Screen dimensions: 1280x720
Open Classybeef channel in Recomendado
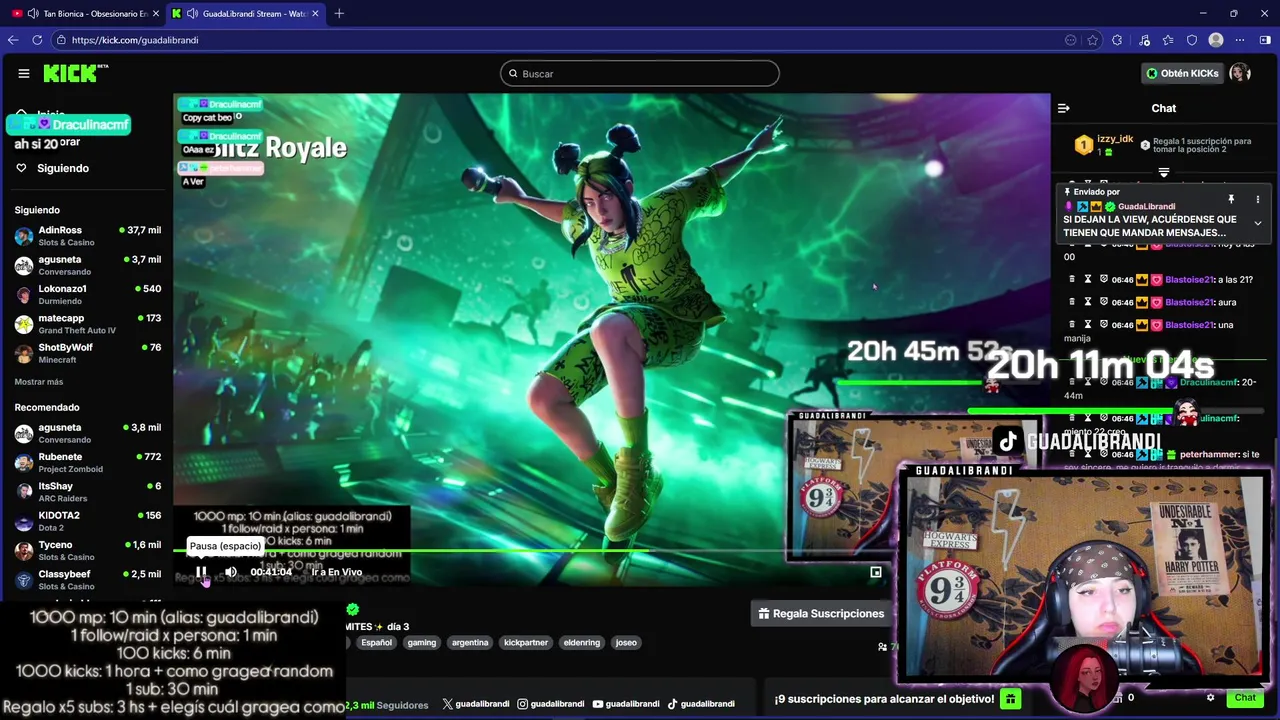click(87, 579)
